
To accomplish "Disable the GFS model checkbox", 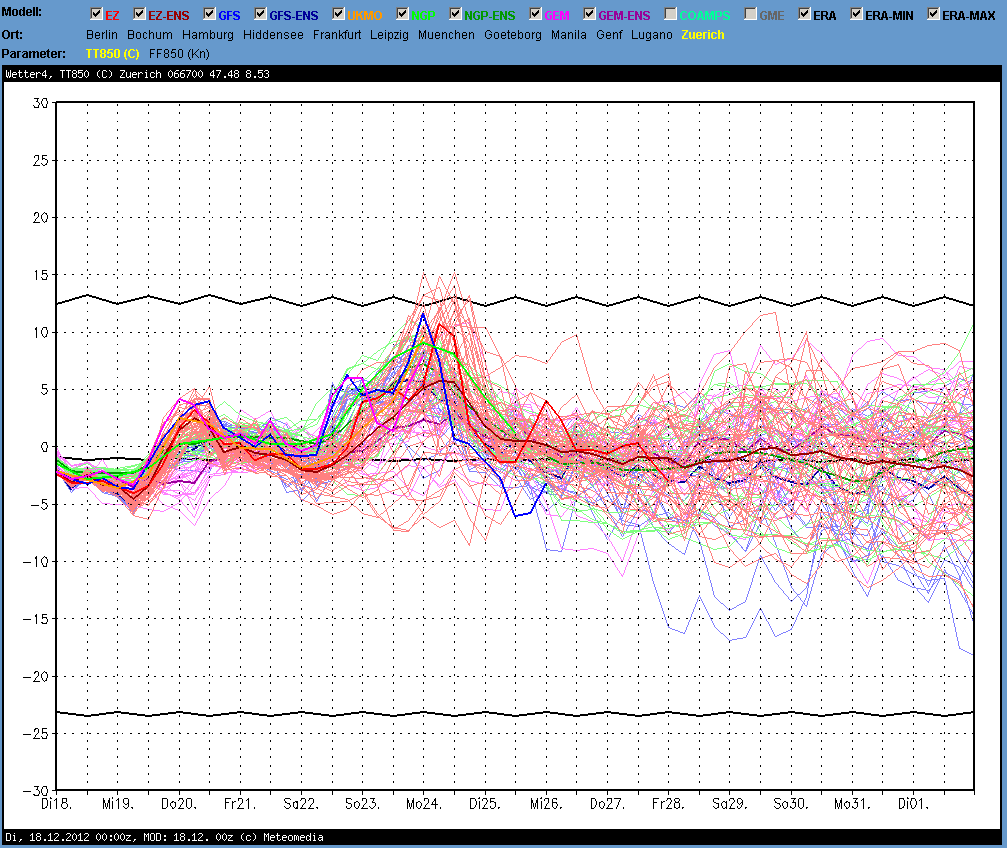I will pos(210,15).
